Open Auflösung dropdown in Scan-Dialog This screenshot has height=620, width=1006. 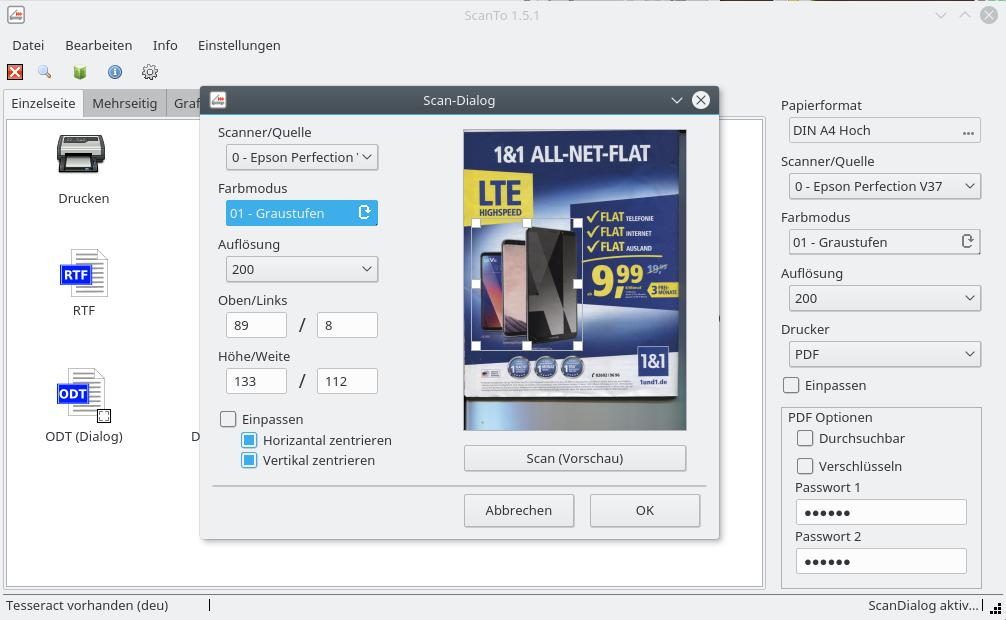click(302, 270)
